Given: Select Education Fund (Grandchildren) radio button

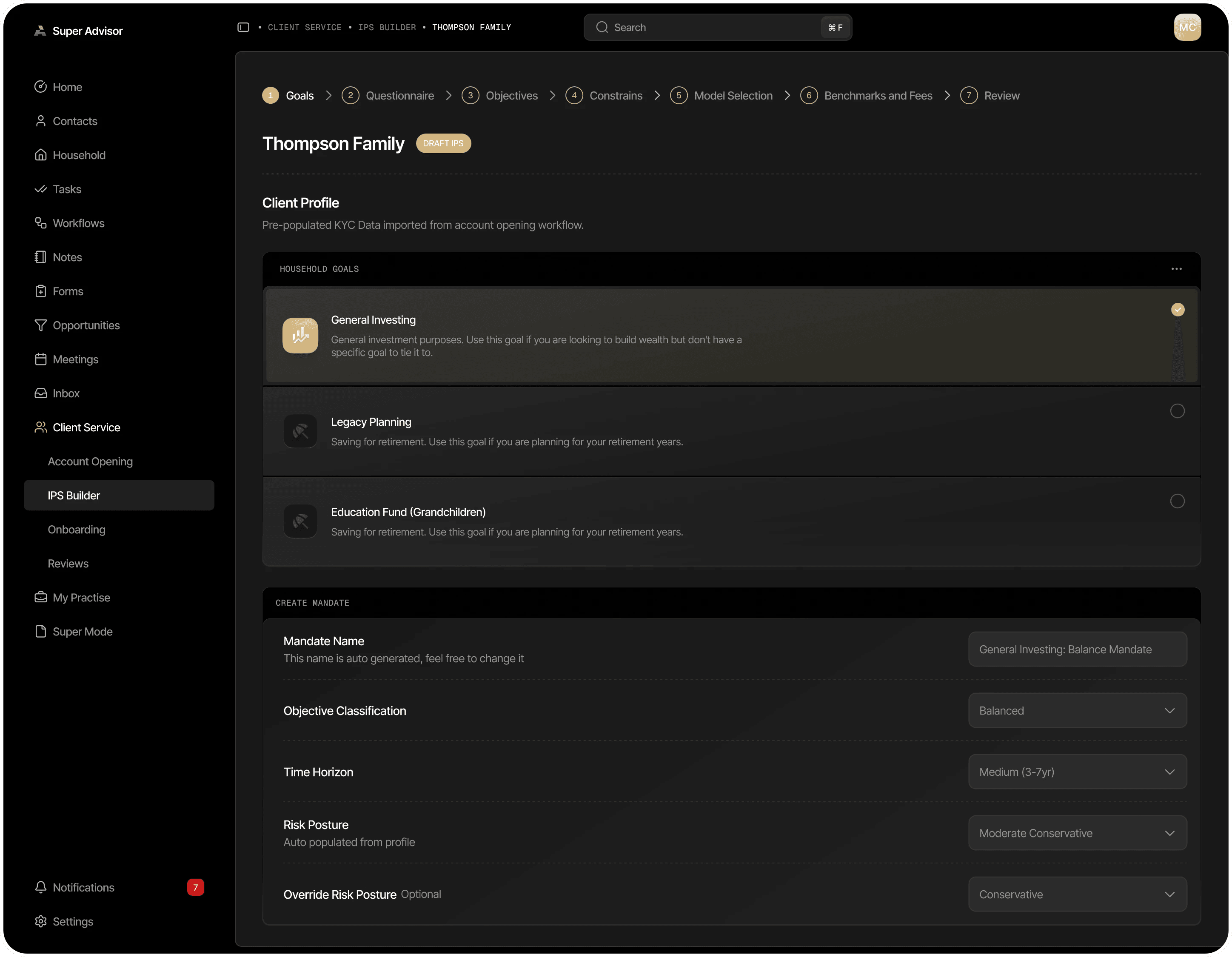Looking at the screenshot, I should [x=1177, y=501].
